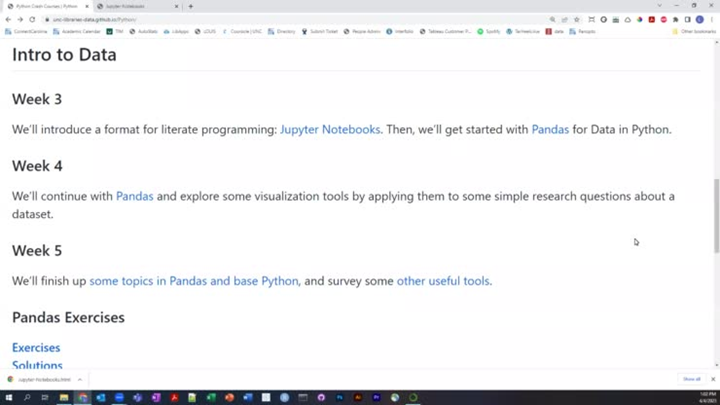Open File Explorer from the taskbar
This screenshot has width=720, height=405.
tap(64, 397)
